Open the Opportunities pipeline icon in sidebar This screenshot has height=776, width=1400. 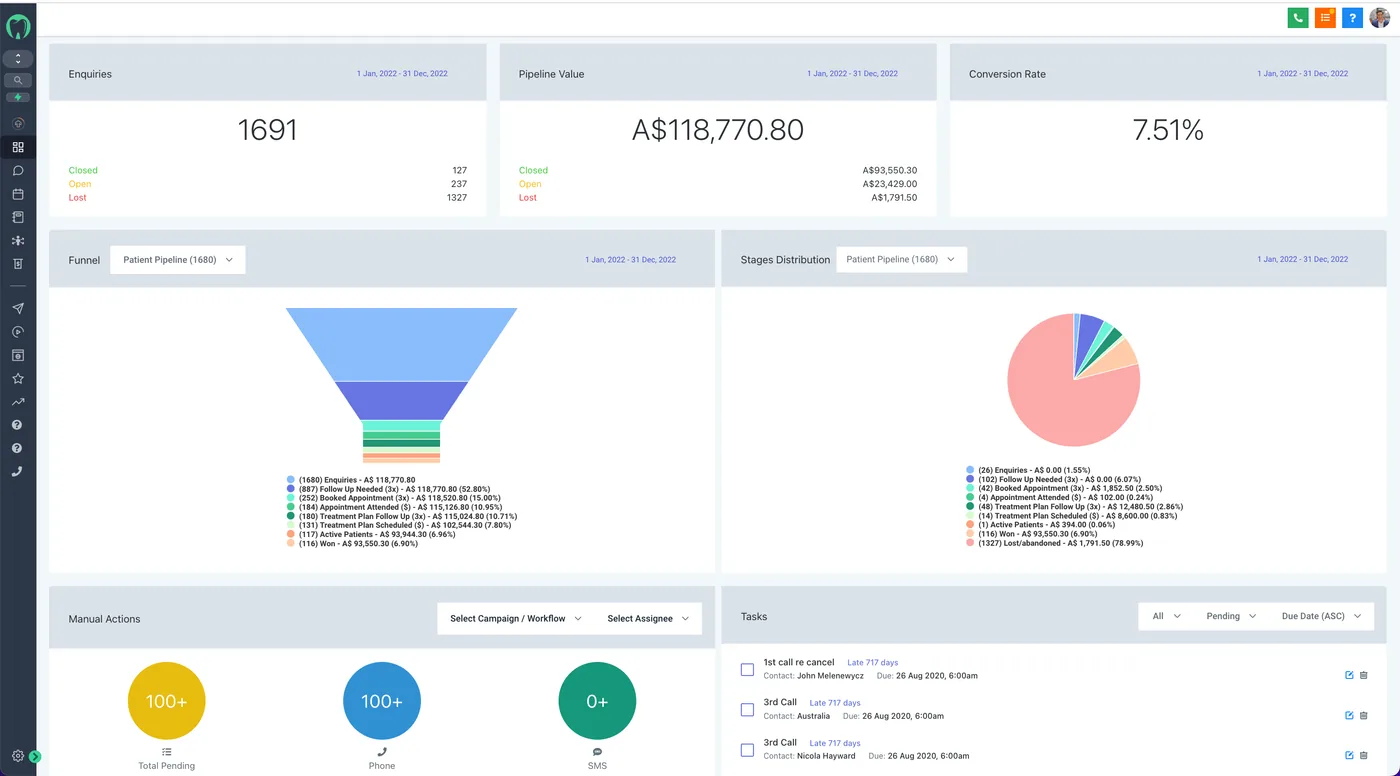point(18,241)
